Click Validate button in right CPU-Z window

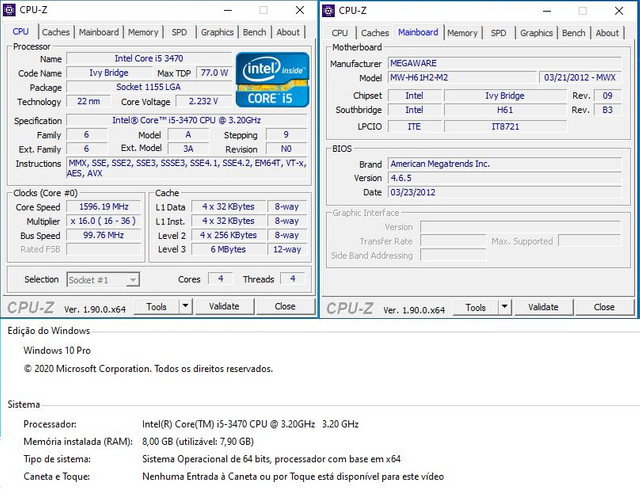[x=543, y=307]
